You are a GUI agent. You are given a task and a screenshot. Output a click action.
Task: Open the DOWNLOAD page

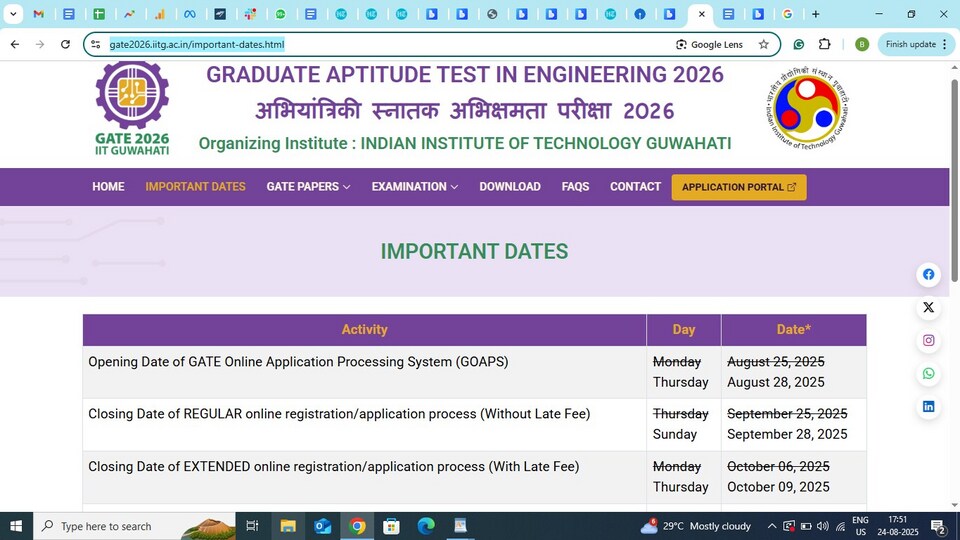click(510, 187)
